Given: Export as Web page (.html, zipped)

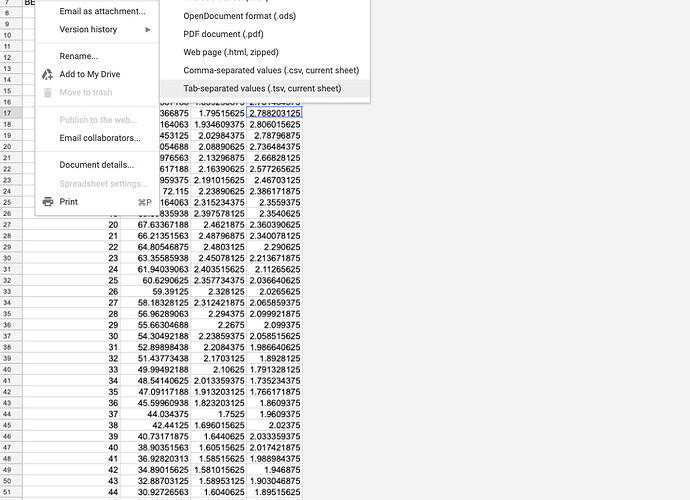Looking at the screenshot, I should 245,52.
